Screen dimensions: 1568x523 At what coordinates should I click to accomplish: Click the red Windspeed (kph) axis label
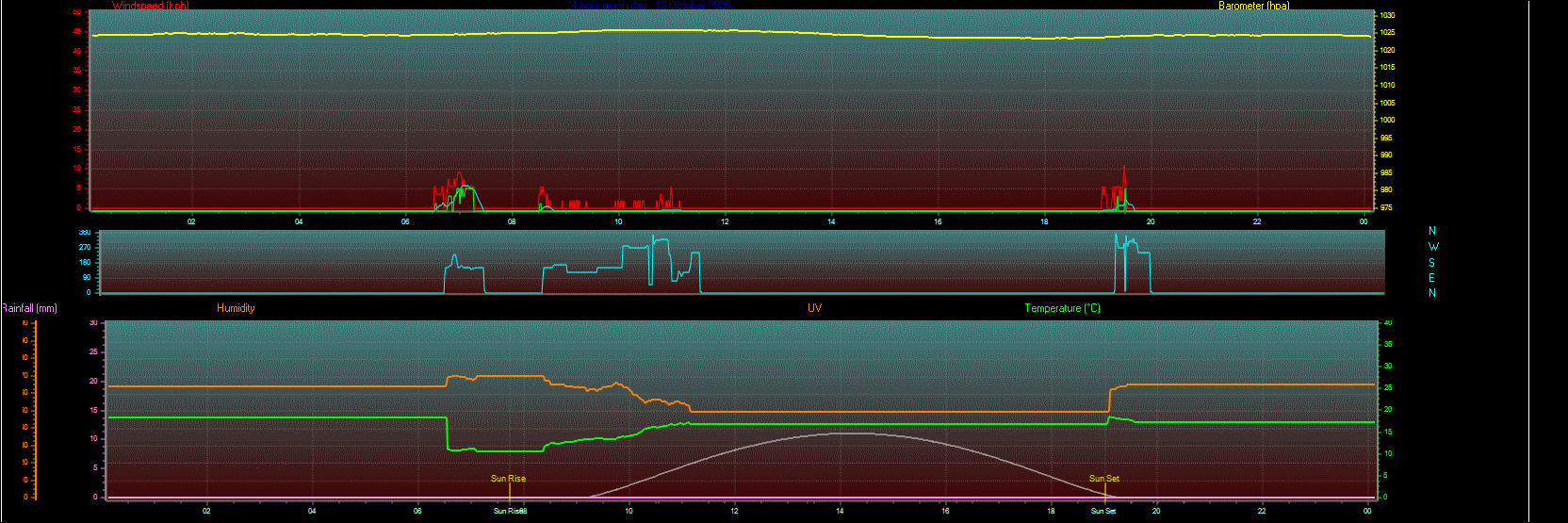click(150, 6)
